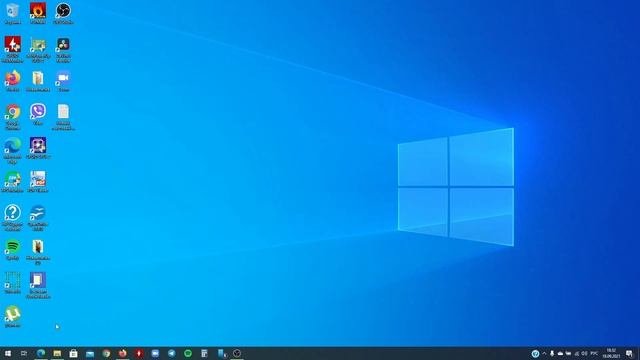Open Firefox desktop shortcut
This screenshot has width=640, height=360.
coord(13,80)
